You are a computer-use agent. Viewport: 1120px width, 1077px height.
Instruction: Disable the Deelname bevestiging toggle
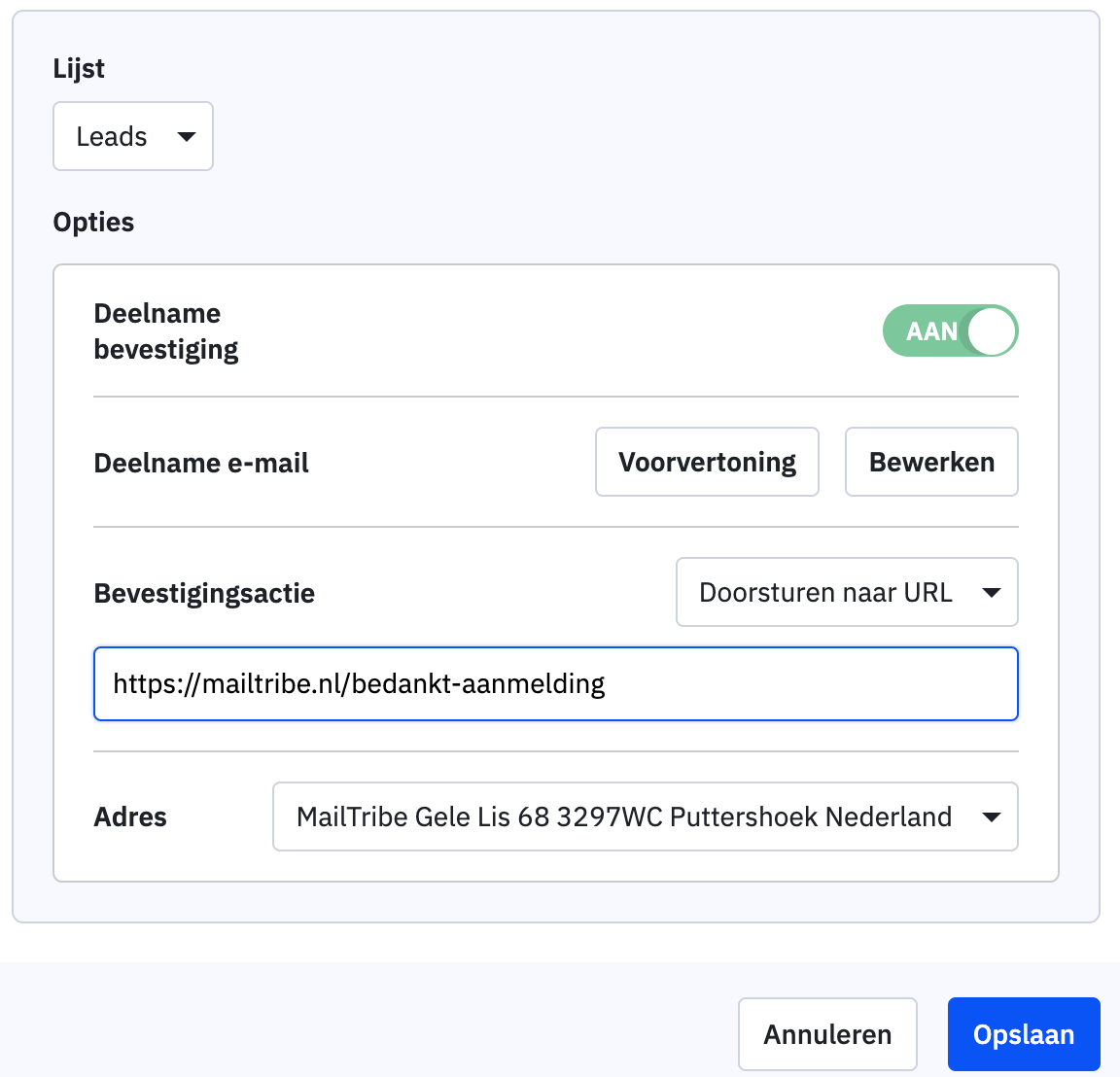(x=950, y=330)
